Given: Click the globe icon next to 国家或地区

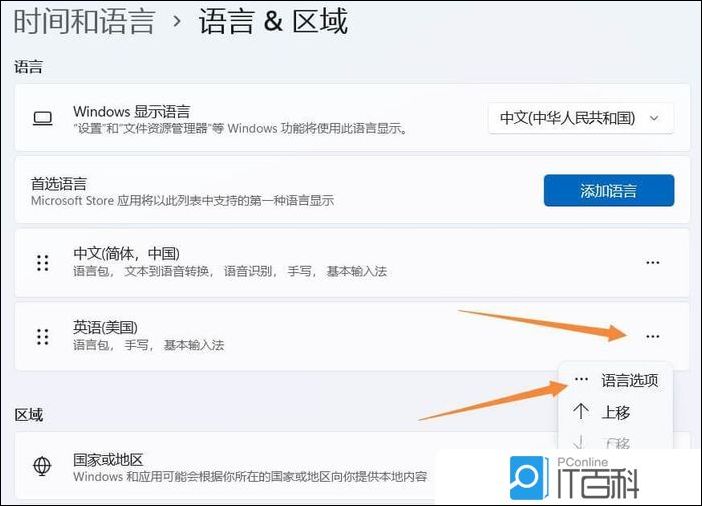Looking at the screenshot, I should tap(42, 466).
